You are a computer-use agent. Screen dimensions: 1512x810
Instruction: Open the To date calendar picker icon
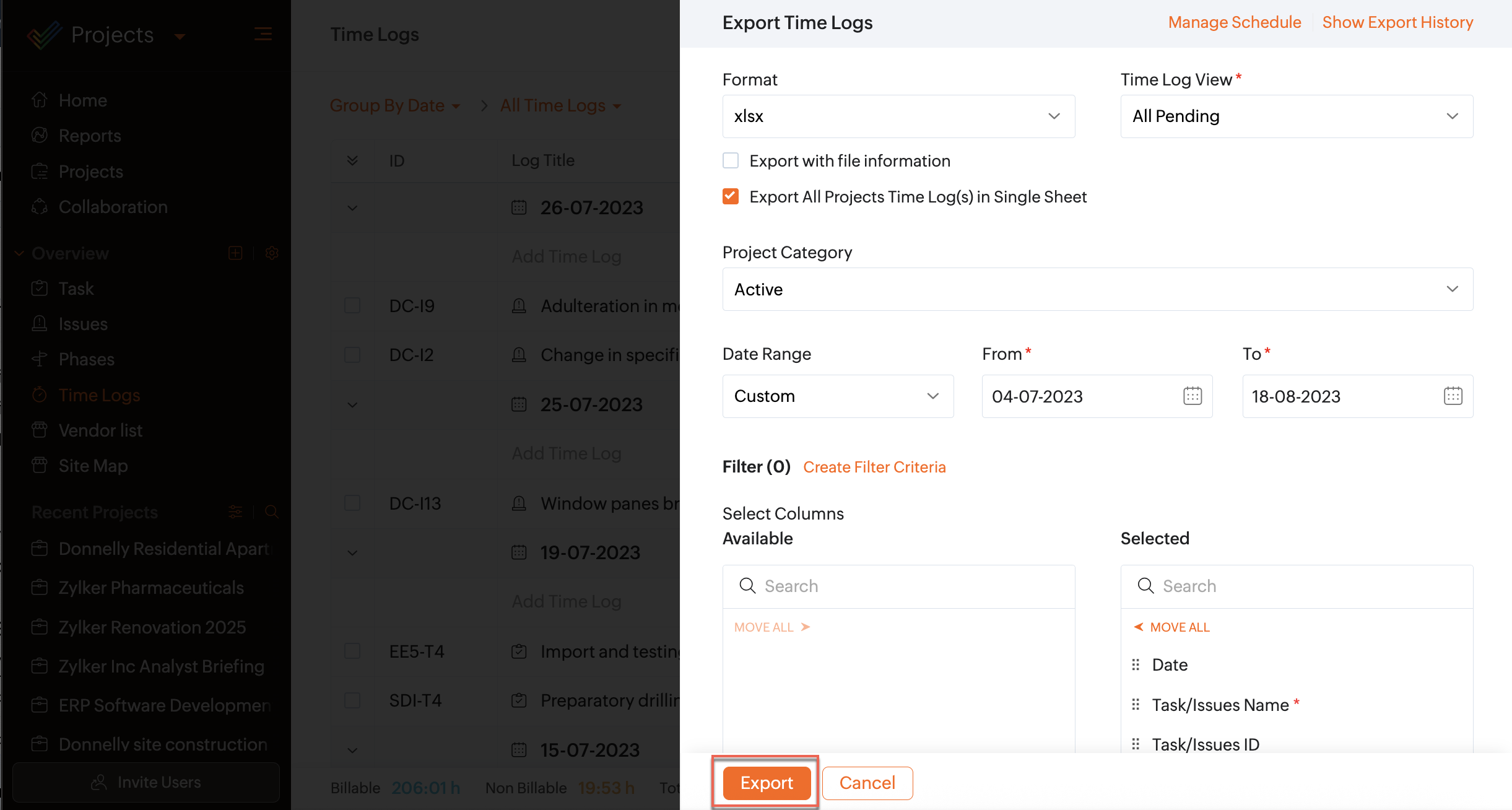(1453, 396)
